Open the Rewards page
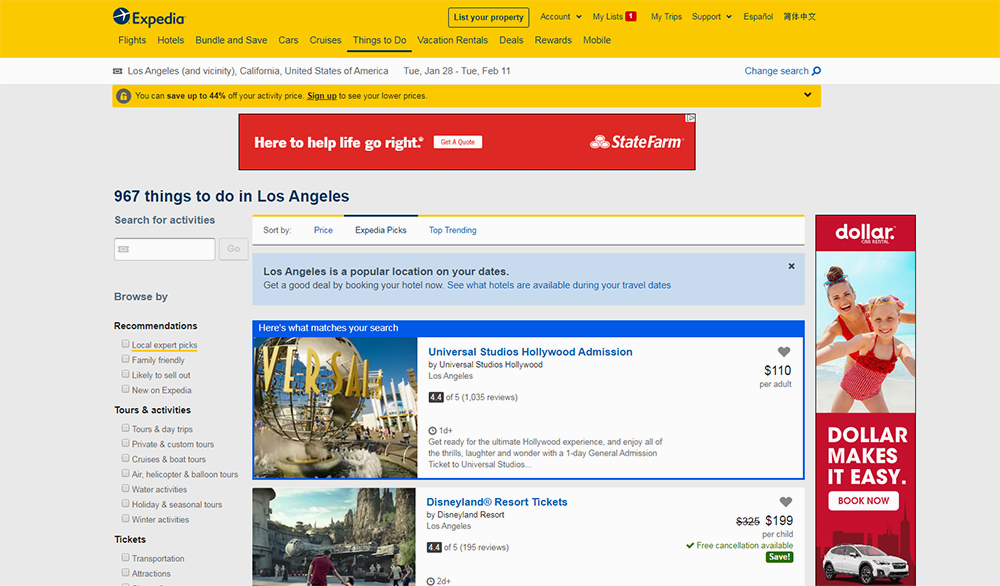Screen dimensions: 1000x586 pos(553,40)
